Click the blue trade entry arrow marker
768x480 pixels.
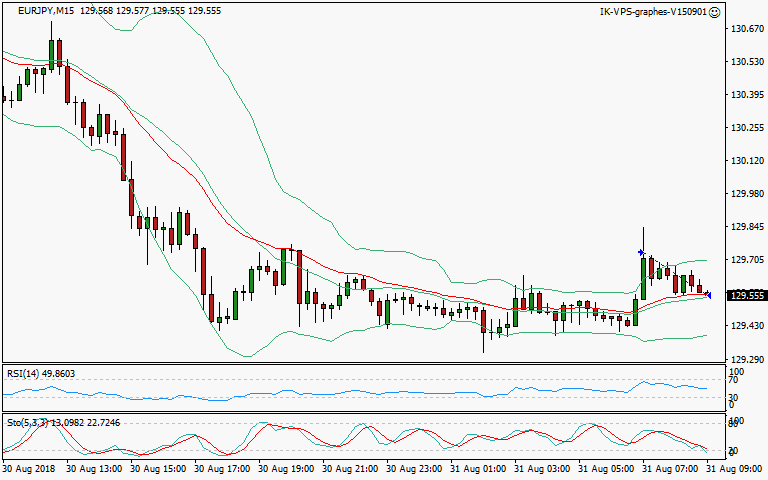coord(641,252)
